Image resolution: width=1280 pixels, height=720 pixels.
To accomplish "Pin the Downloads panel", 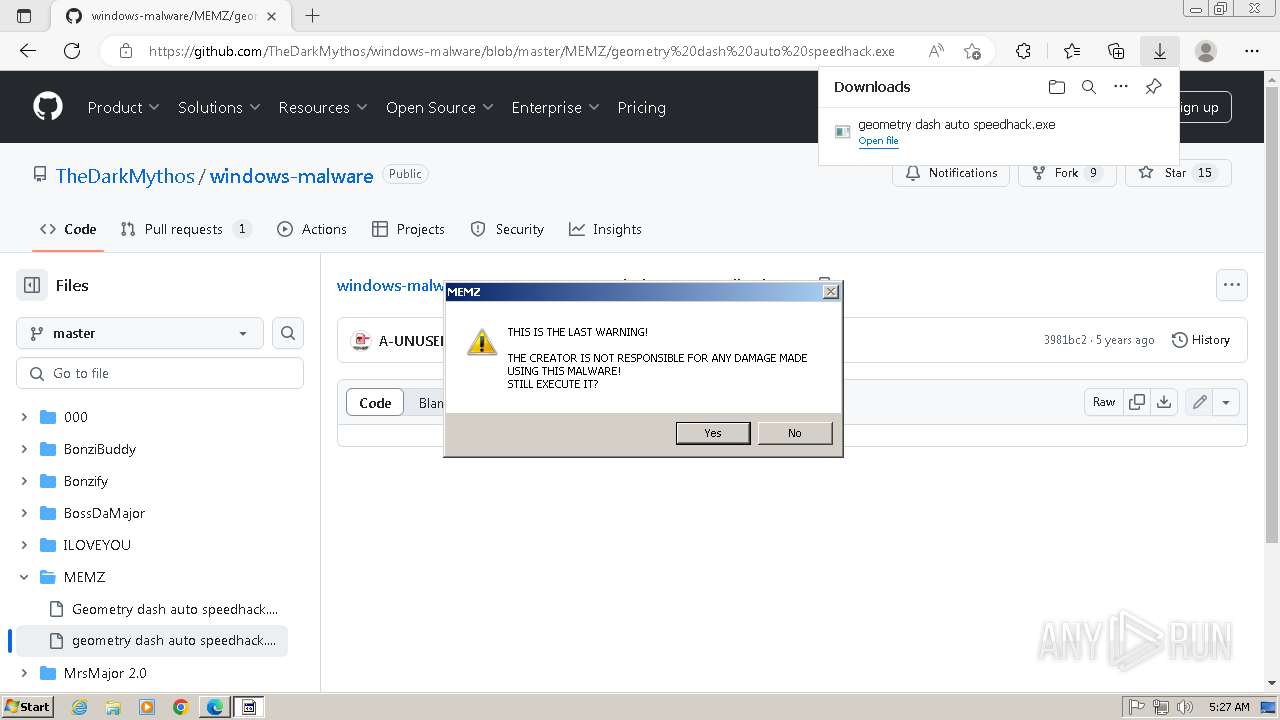I will tap(1153, 87).
